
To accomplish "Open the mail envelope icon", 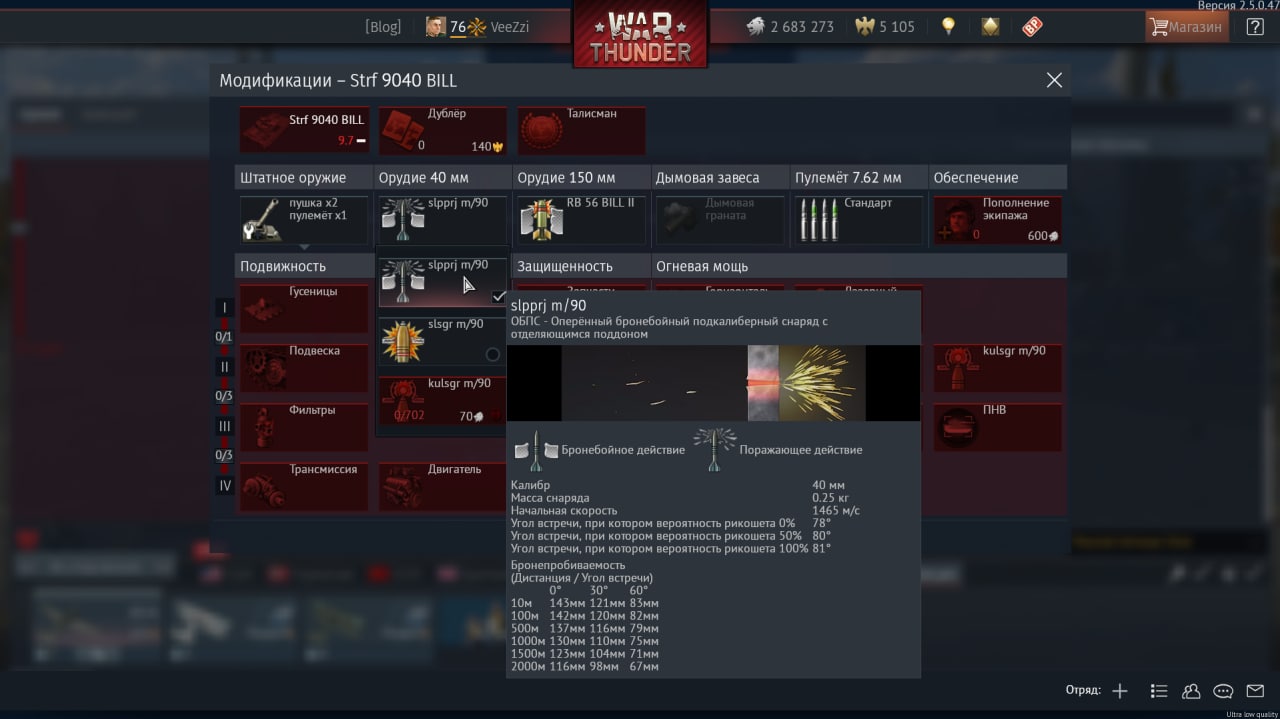I will pyautogui.click(x=1255, y=691).
